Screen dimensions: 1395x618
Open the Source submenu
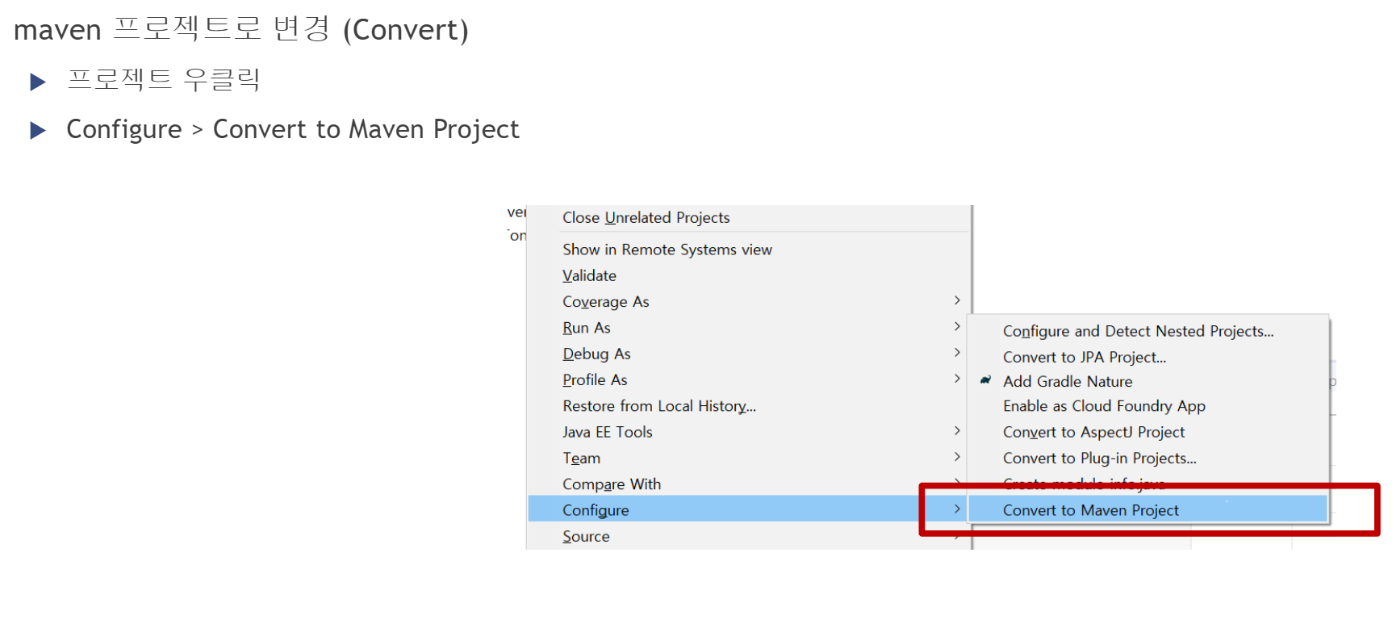748,536
